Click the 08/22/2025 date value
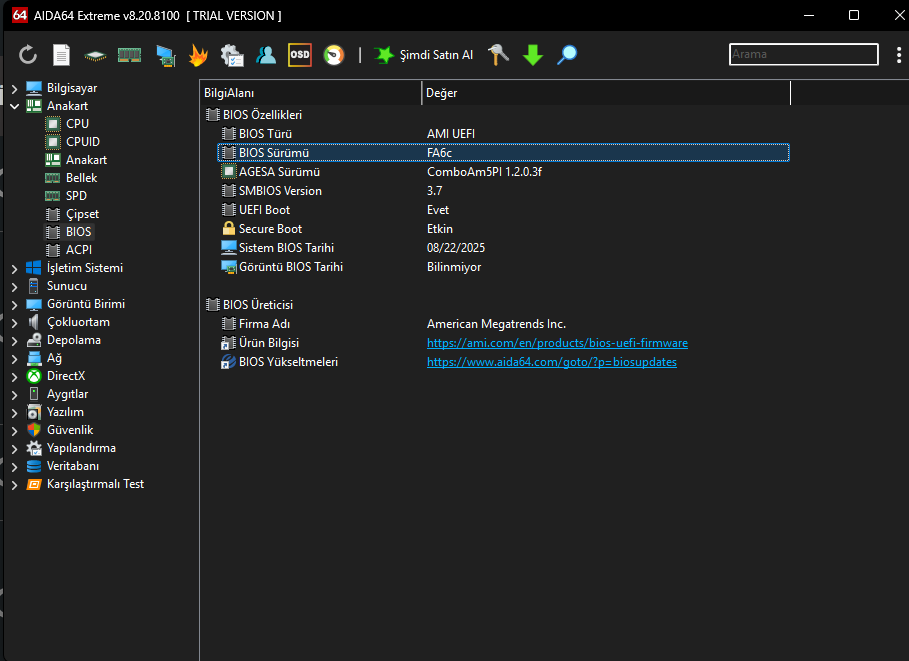Viewport: 909px width, 661px height. click(x=456, y=248)
